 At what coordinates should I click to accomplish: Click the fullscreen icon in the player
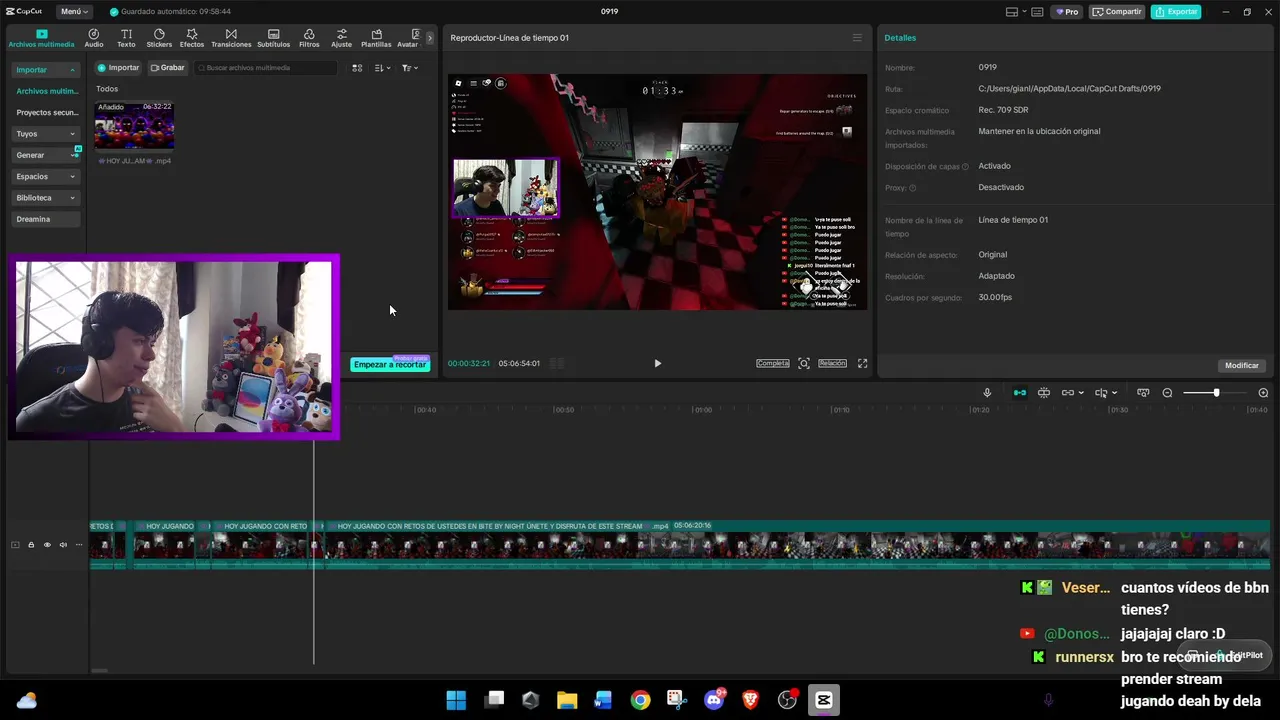pos(862,363)
